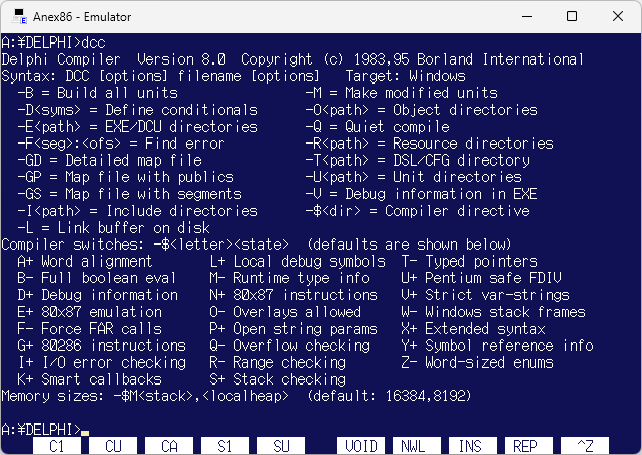Click '-T<path> = DSL/CFG directory' text

pos(418,160)
